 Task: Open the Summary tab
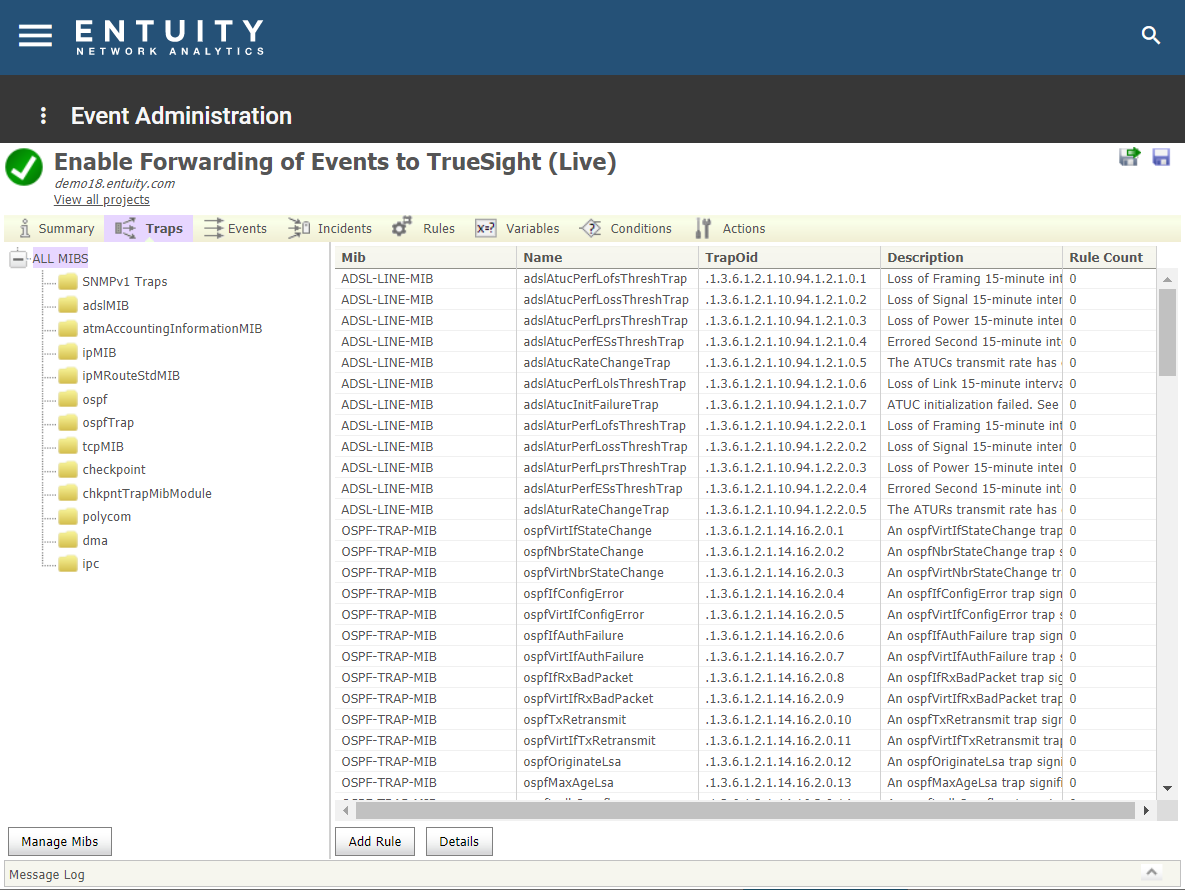pos(57,228)
